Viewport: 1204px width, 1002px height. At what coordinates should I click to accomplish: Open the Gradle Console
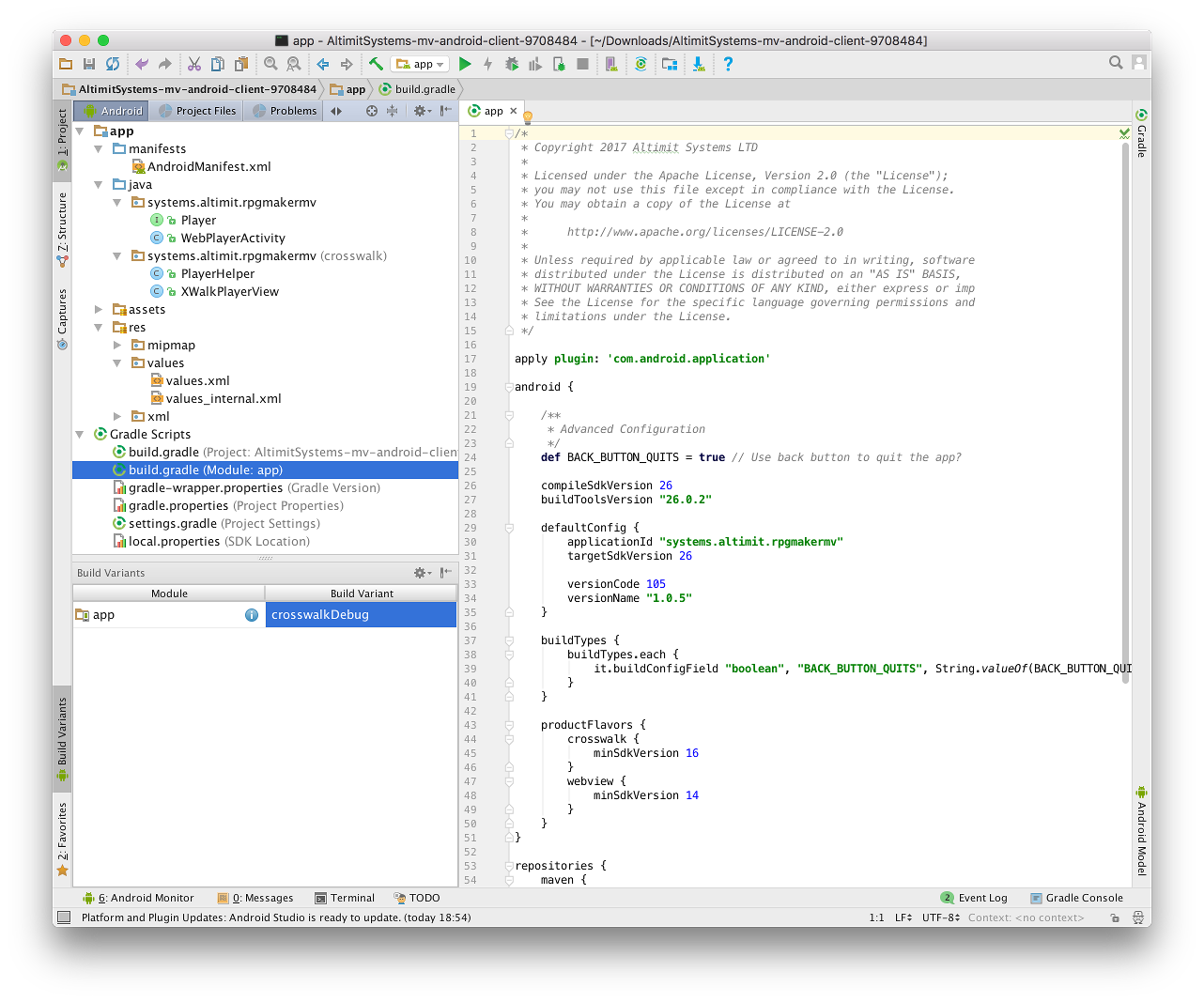coord(1076,898)
